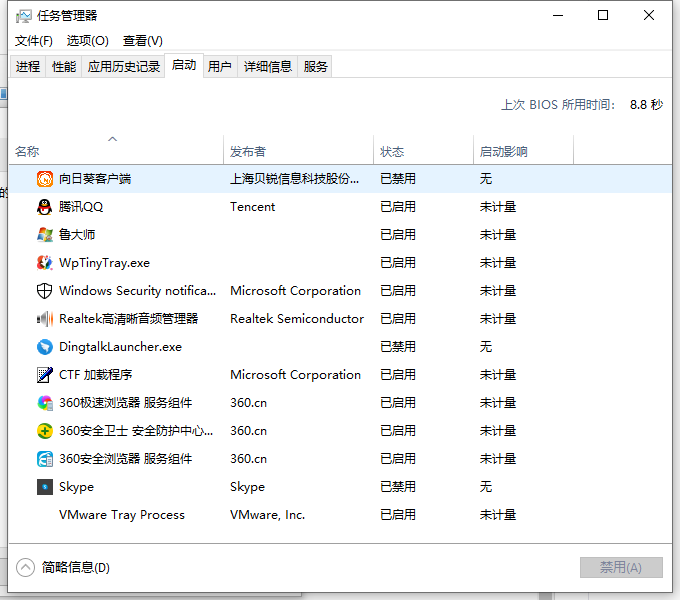Image resolution: width=680 pixels, height=600 pixels.
Task: Click 已禁用 status in Skype row
Action: click(x=398, y=487)
